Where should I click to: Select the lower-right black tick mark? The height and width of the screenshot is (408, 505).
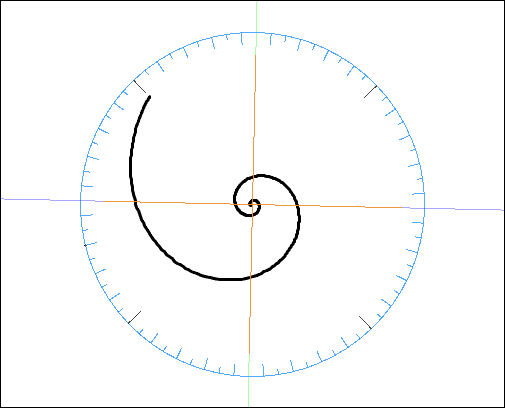coord(365,322)
